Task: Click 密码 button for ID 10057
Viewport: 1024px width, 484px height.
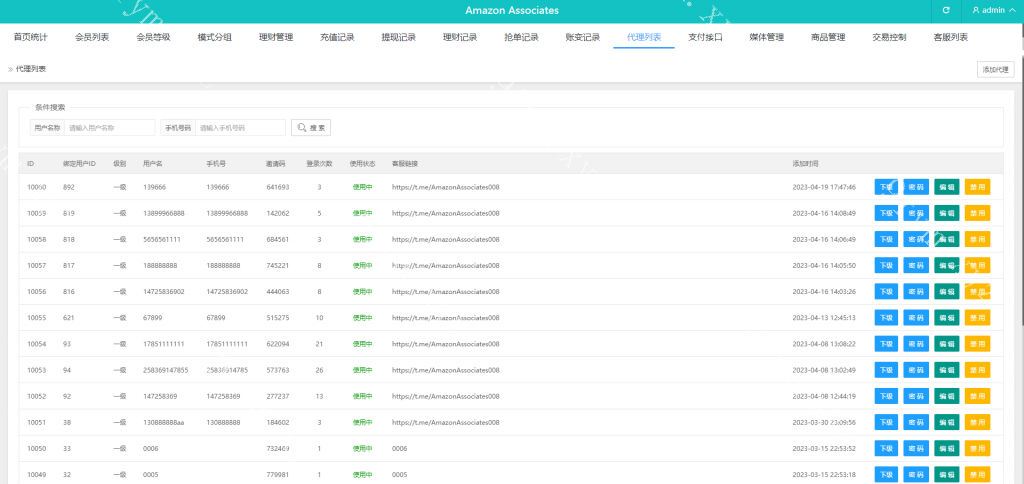Action: click(x=916, y=265)
